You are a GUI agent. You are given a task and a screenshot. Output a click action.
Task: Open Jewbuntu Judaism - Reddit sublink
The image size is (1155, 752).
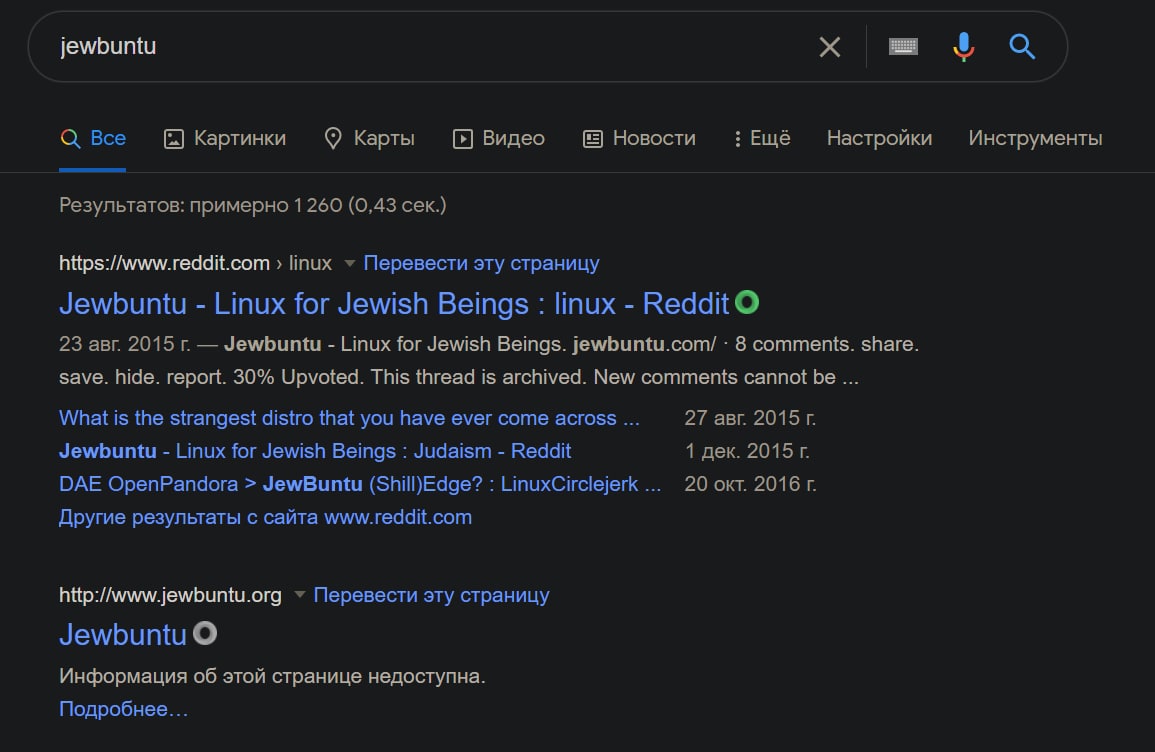(315, 451)
